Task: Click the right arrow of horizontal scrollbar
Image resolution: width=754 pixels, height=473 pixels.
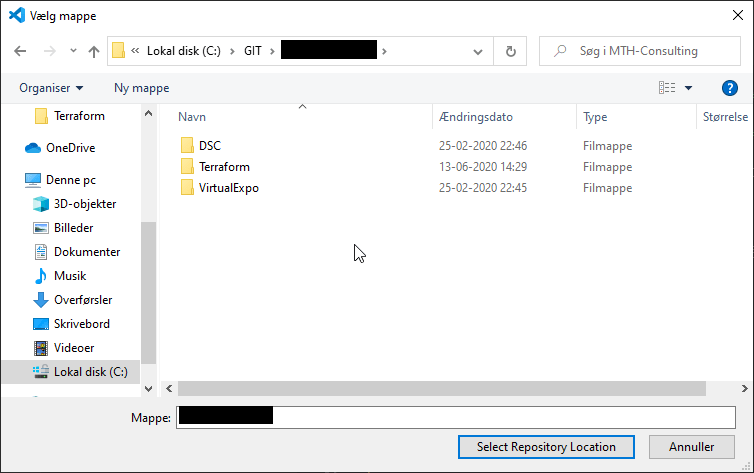Action: click(744, 388)
